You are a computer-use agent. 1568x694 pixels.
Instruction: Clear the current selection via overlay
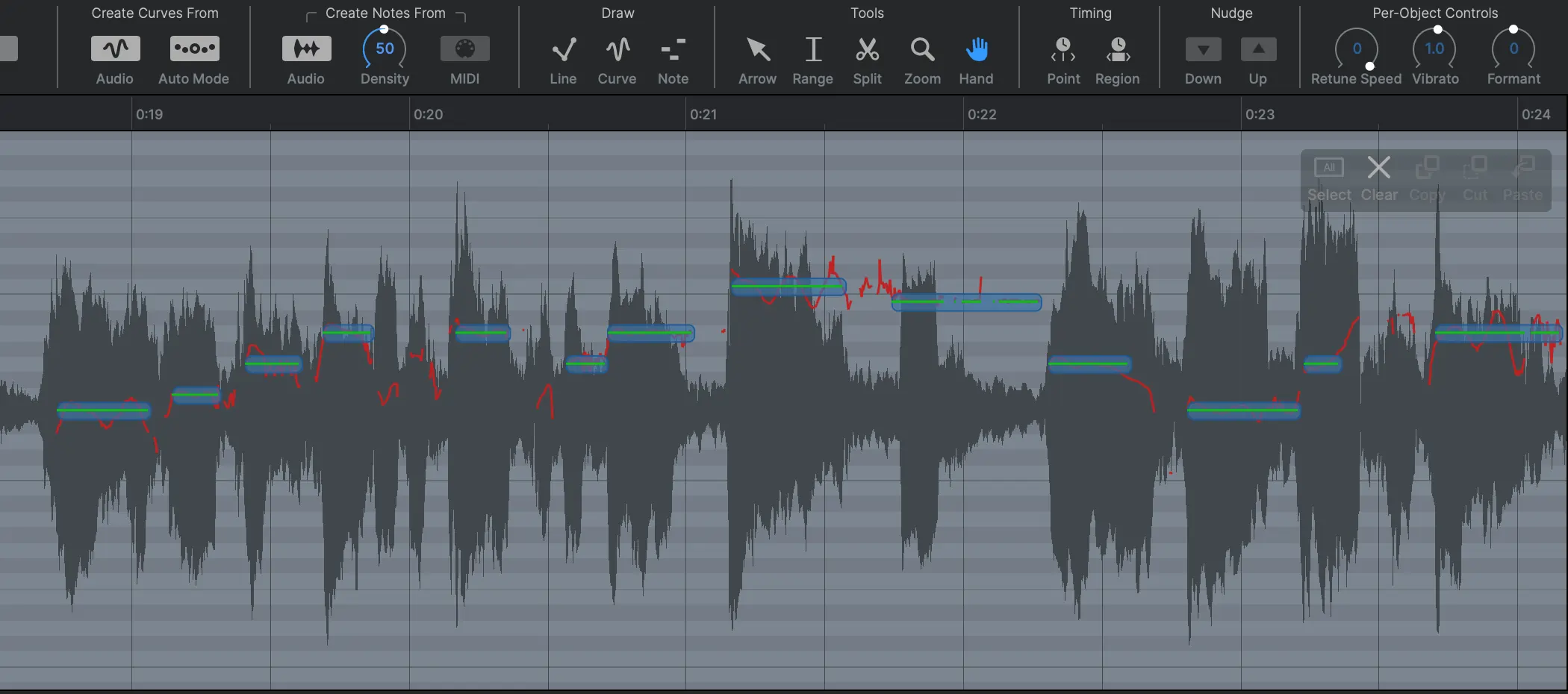1378,168
